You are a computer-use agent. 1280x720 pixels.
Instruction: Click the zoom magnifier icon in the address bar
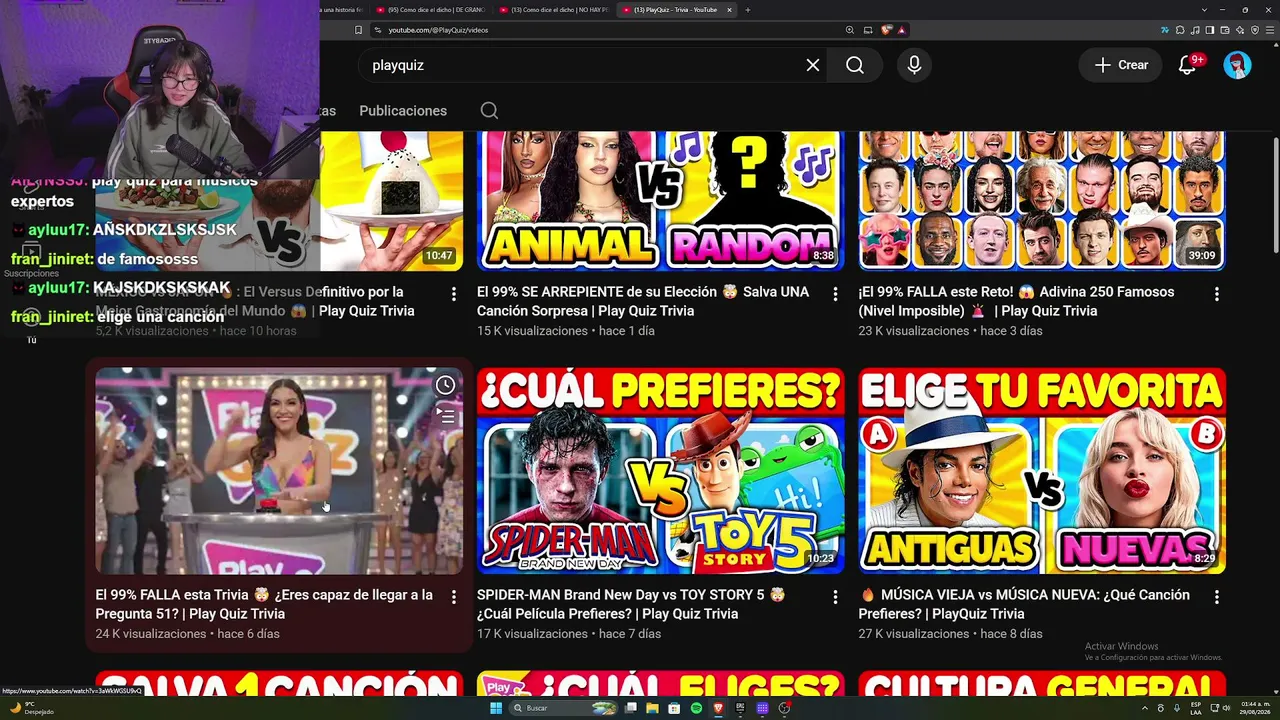[849, 30]
